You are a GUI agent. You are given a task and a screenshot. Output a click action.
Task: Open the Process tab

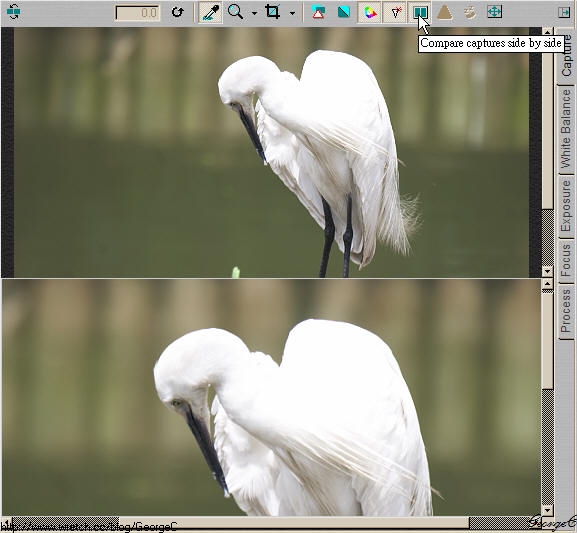pyautogui.click(x=566, y=311)
